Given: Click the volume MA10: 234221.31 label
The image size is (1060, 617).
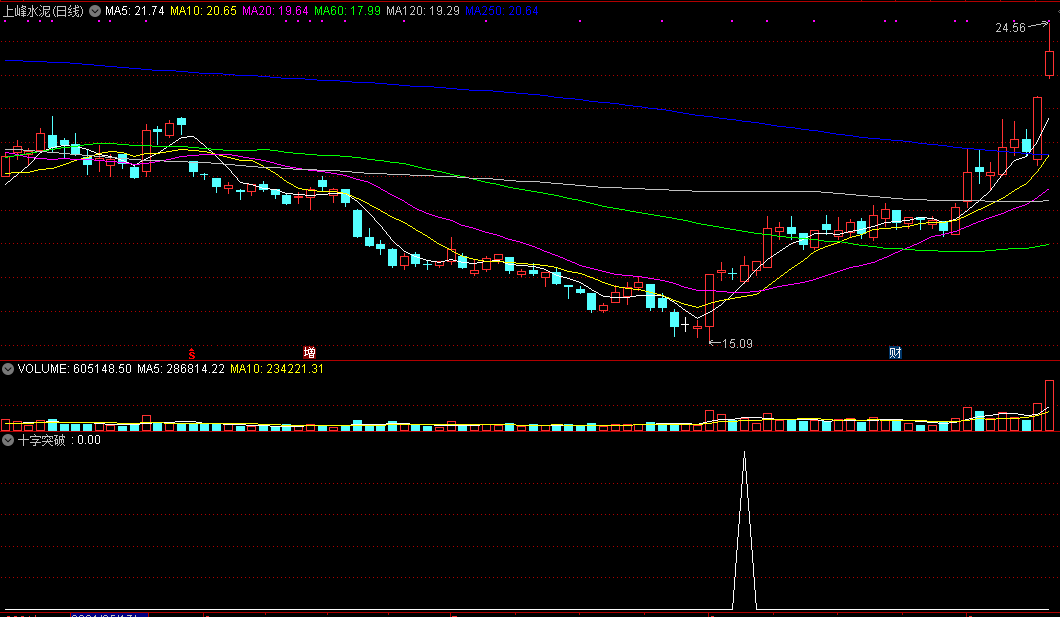Looking at the screenshot, I should click(x=276, y=369).
